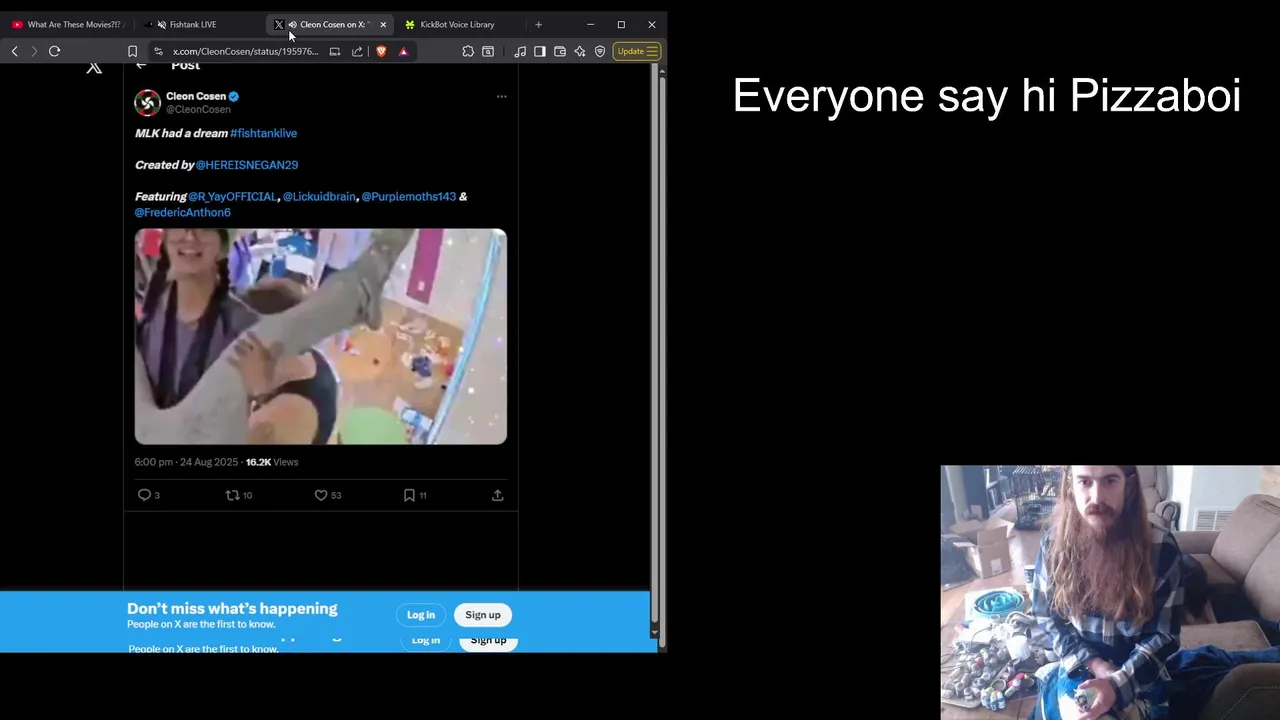Open a new browser tab
Image resolution: width=1280 pixels, height=720 pixels.
tap(538, 24)
